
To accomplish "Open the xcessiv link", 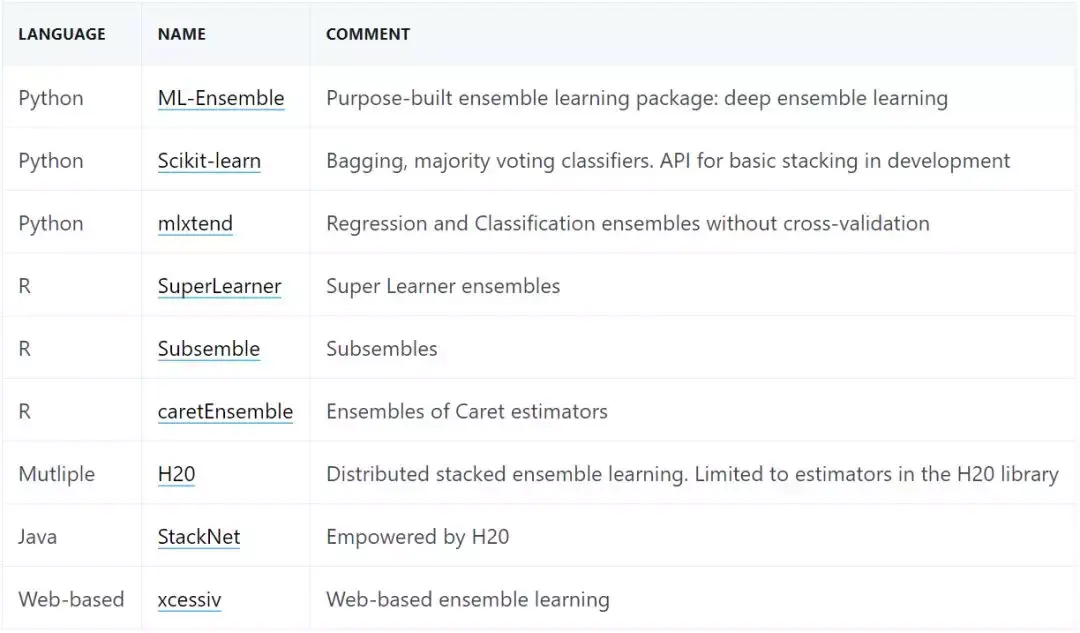I will tap(189, 600).
